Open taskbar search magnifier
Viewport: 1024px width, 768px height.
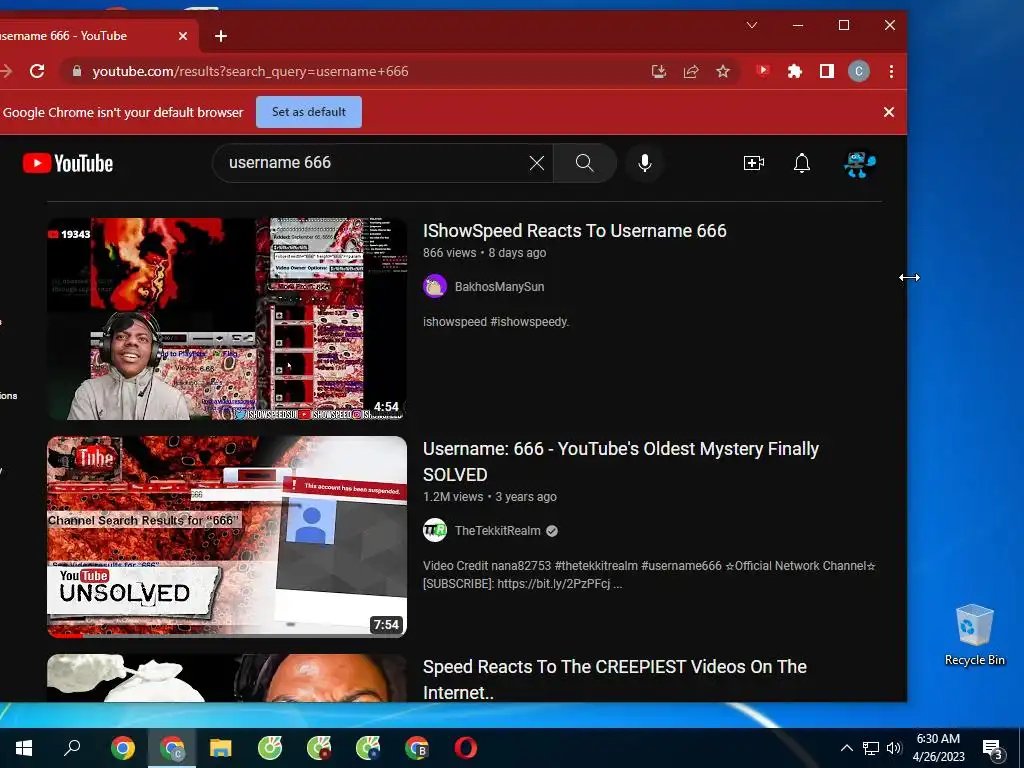72,748
